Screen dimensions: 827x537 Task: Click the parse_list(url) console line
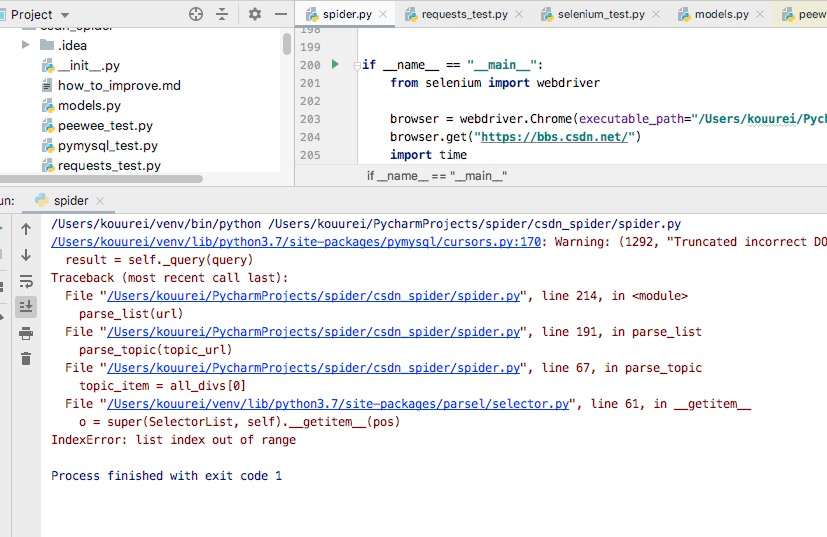[x=131, y=314]
